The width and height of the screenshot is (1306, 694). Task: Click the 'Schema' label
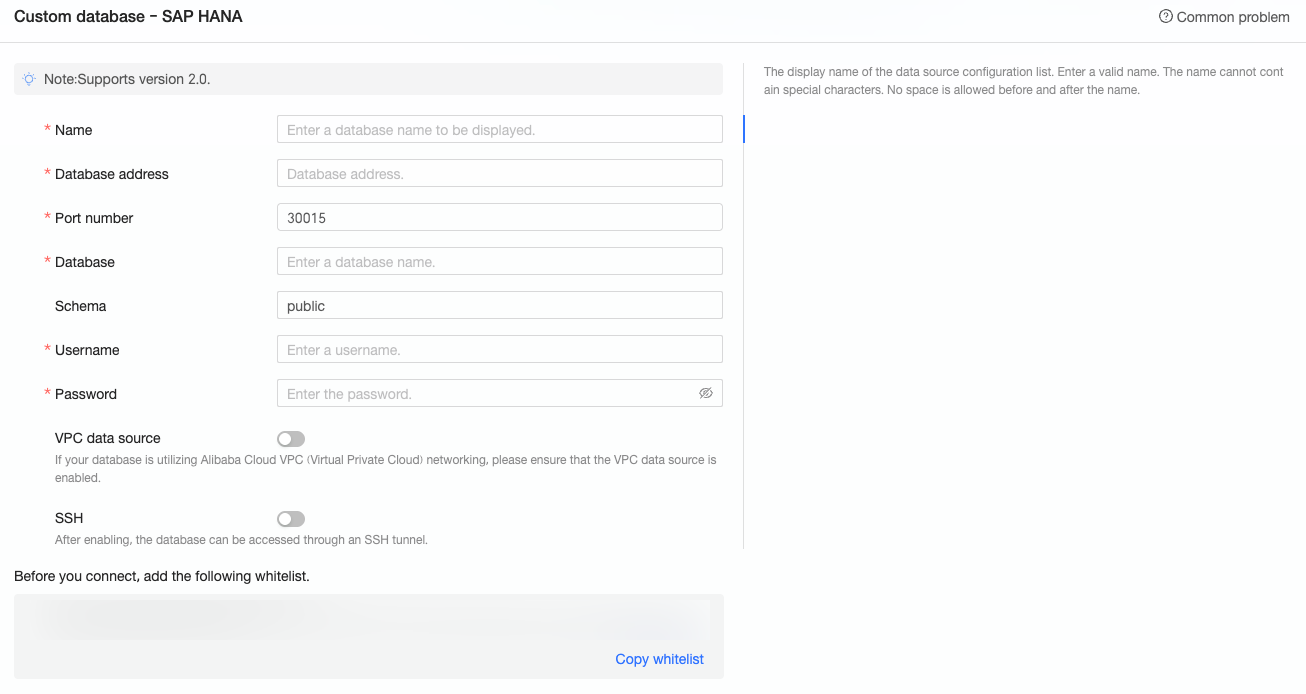point(81,306)
